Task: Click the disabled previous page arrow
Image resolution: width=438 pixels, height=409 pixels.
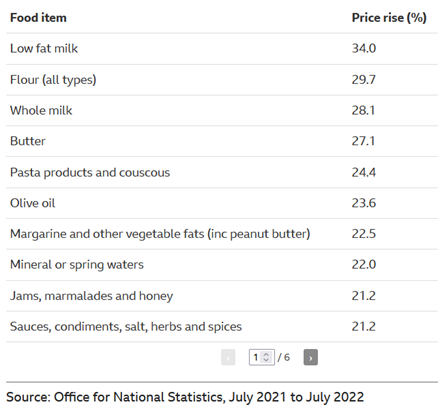Action: [228, 358]
